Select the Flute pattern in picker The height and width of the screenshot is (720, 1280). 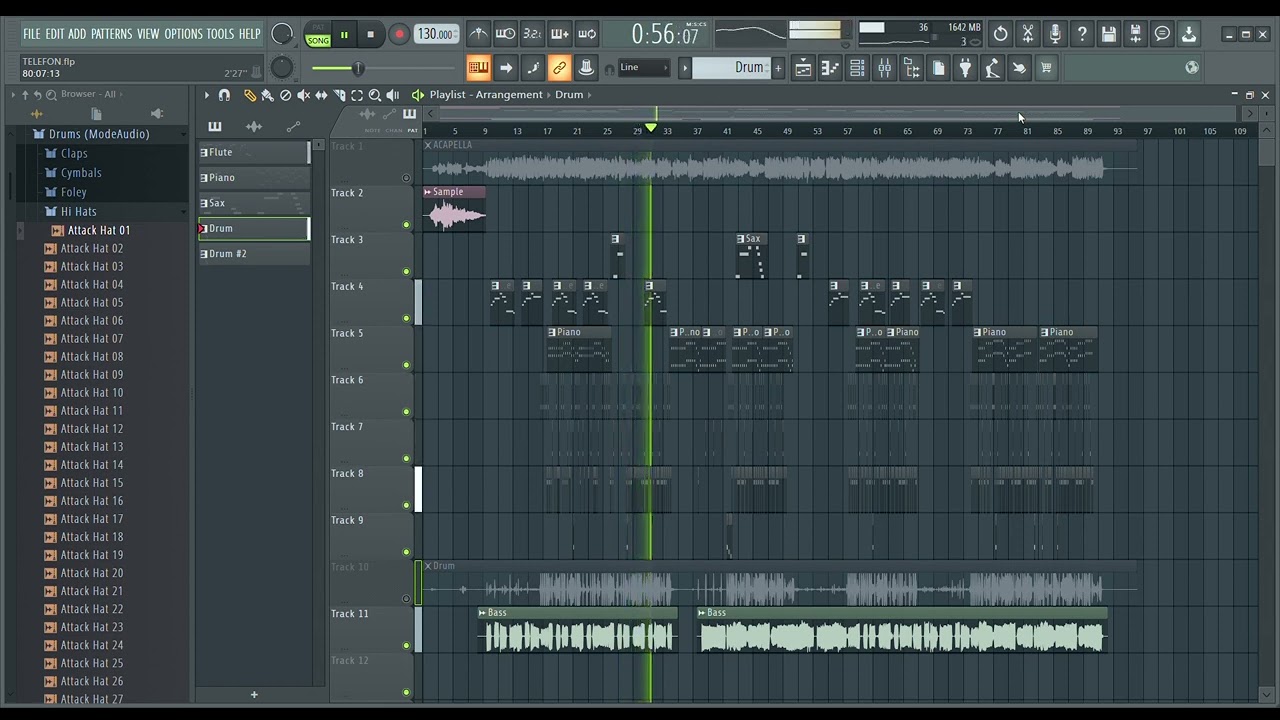click(x=254, y=152)
